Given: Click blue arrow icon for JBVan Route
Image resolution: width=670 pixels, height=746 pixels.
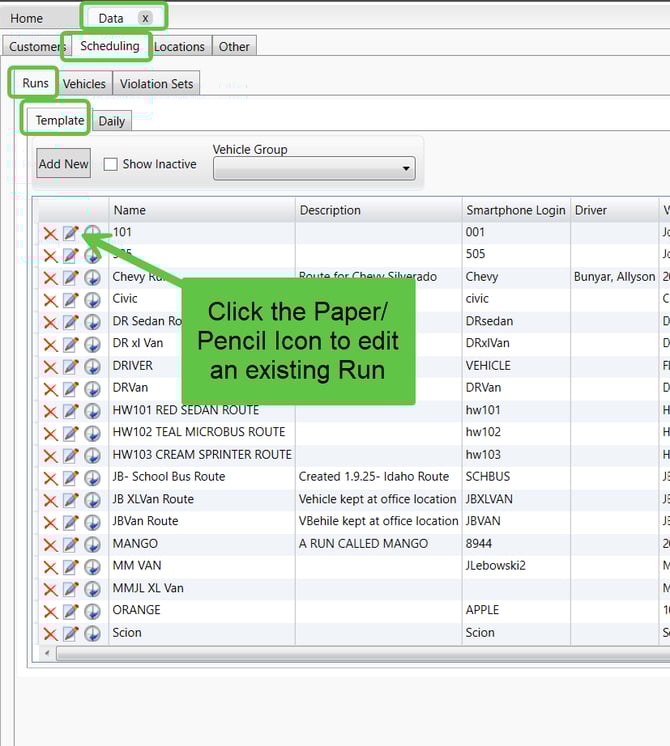Looking at the screenshot, I should click(92, 522).
